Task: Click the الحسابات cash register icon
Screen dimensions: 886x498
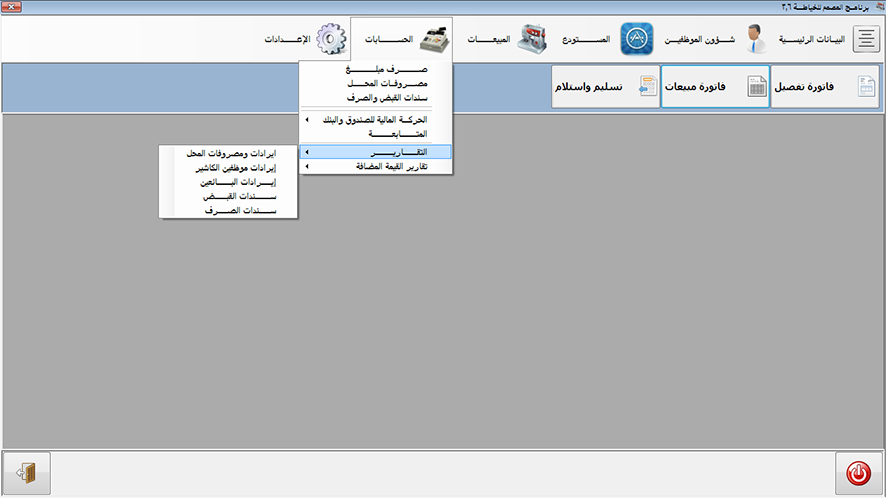Action: (x=433, y=40)
